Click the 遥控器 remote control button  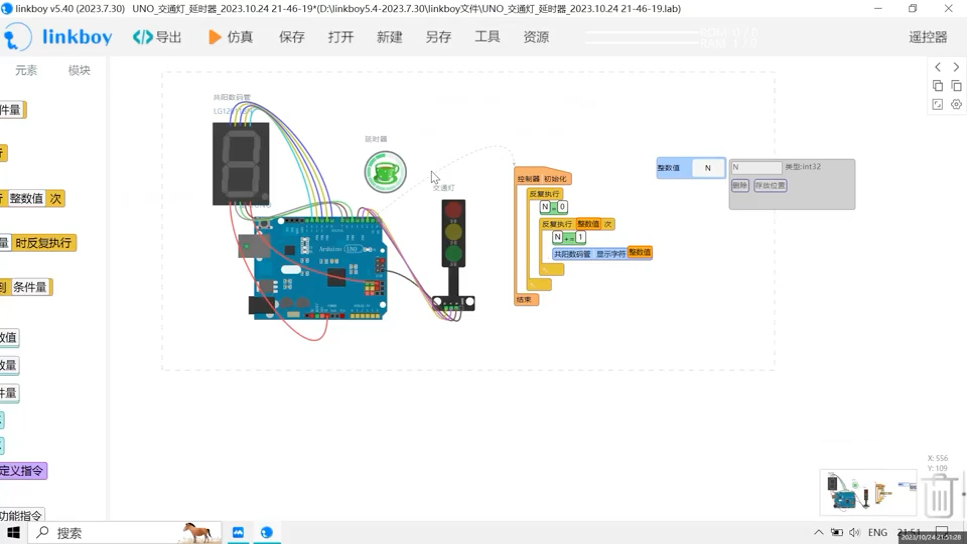(x=928, y=37)
